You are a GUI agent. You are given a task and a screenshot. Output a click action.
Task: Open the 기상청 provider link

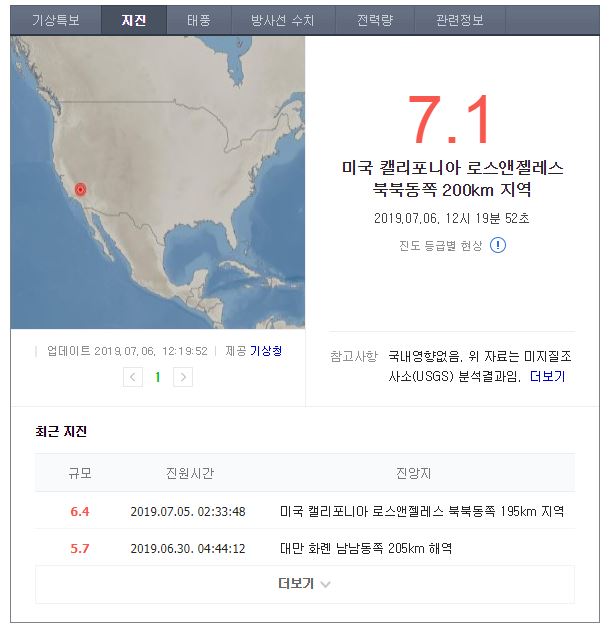[x=266, y=351]
